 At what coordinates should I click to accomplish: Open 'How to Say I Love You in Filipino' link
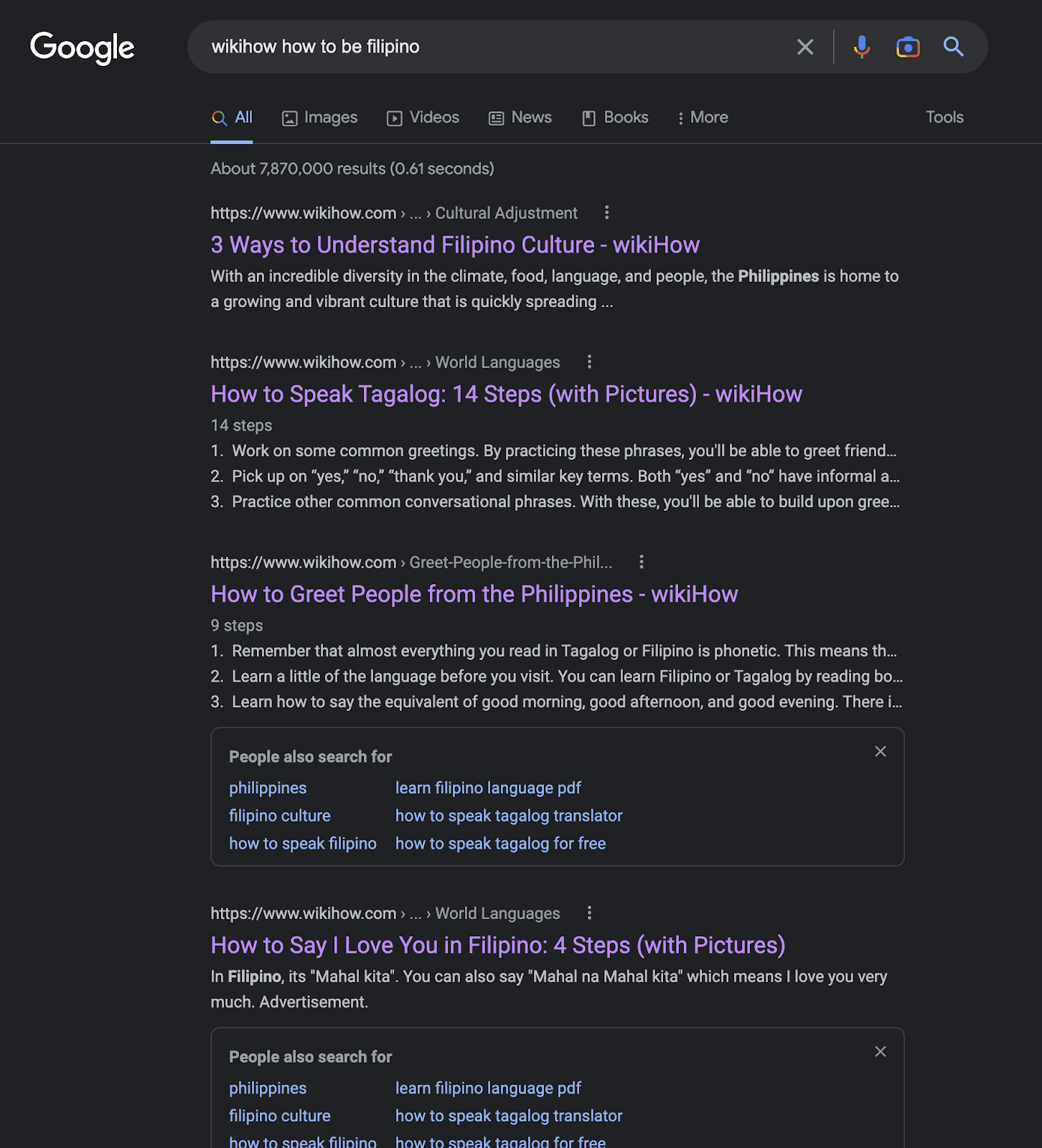498,945
